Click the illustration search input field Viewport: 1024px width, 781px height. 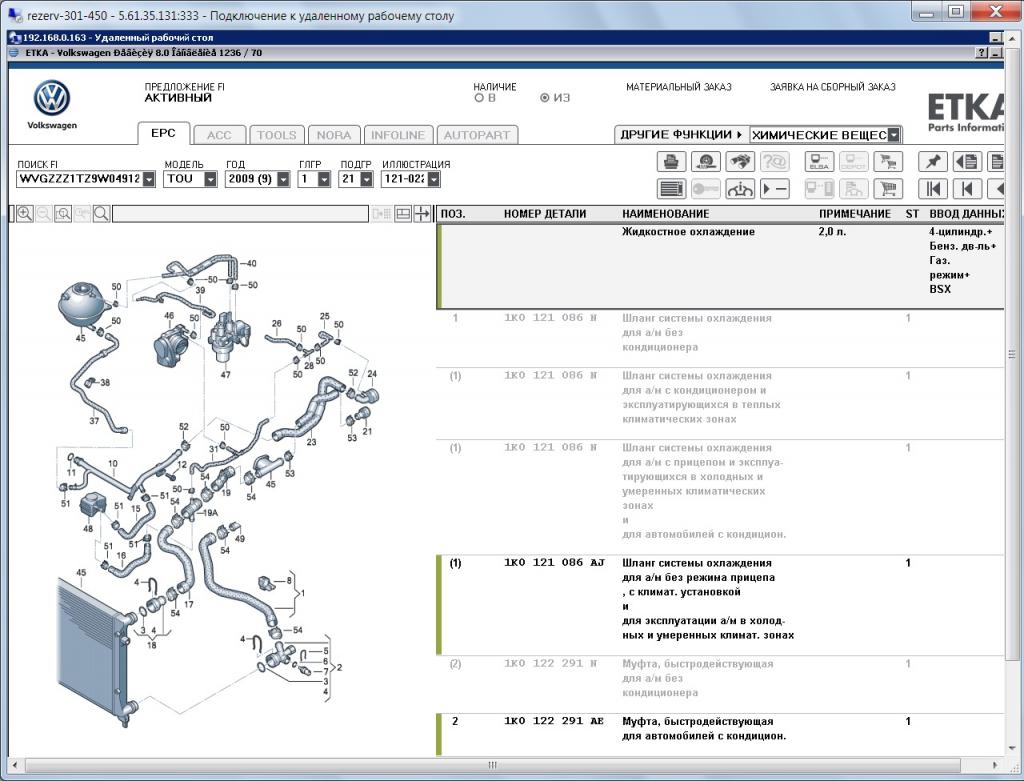240,214
